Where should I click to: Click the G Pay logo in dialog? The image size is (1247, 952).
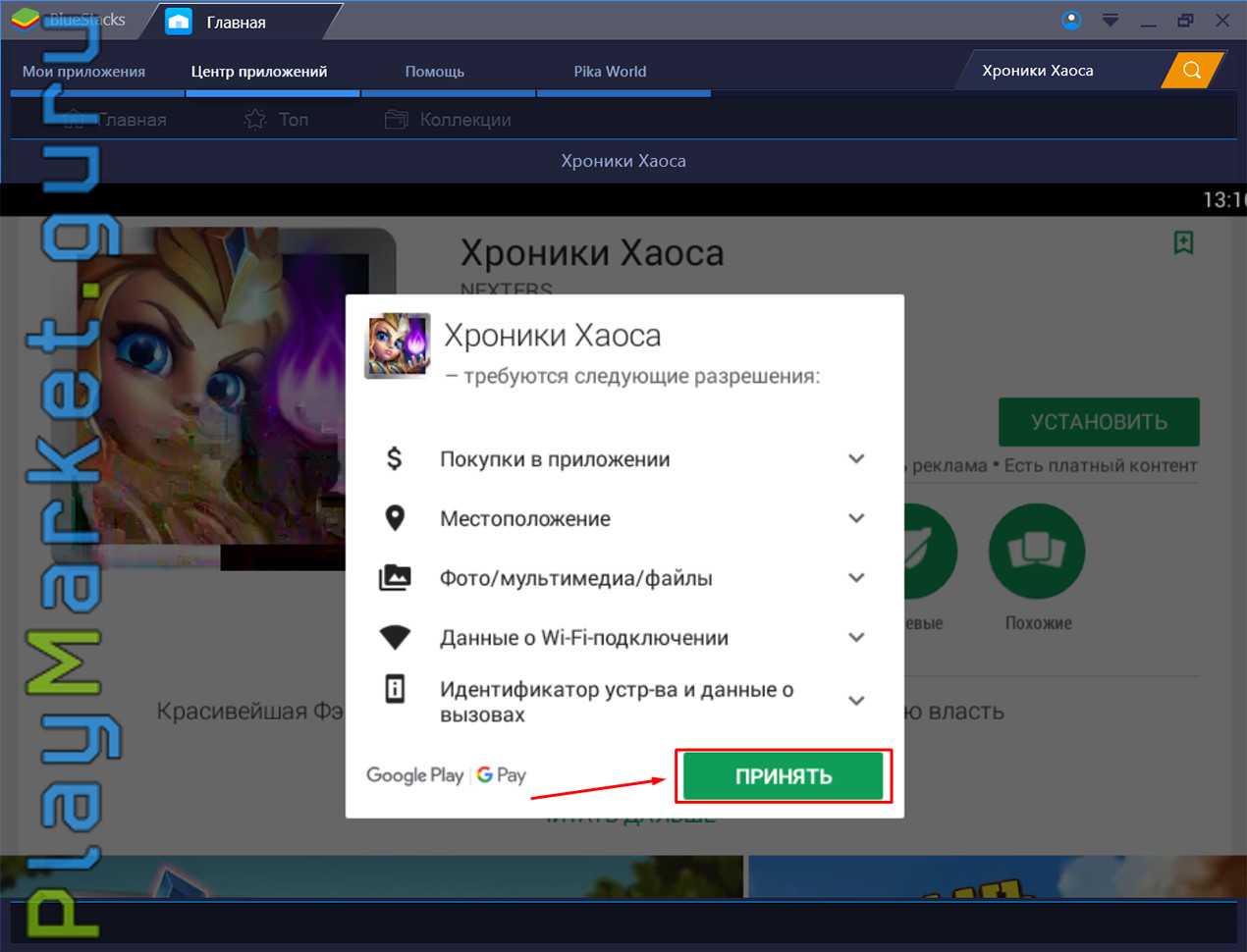tap(502, 775)
